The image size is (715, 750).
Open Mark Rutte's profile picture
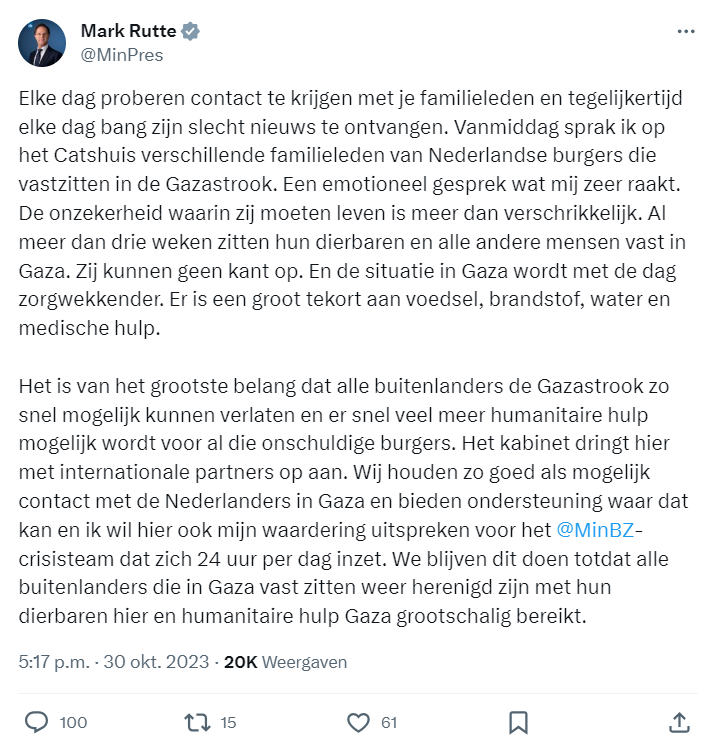[x=42, y=43]
